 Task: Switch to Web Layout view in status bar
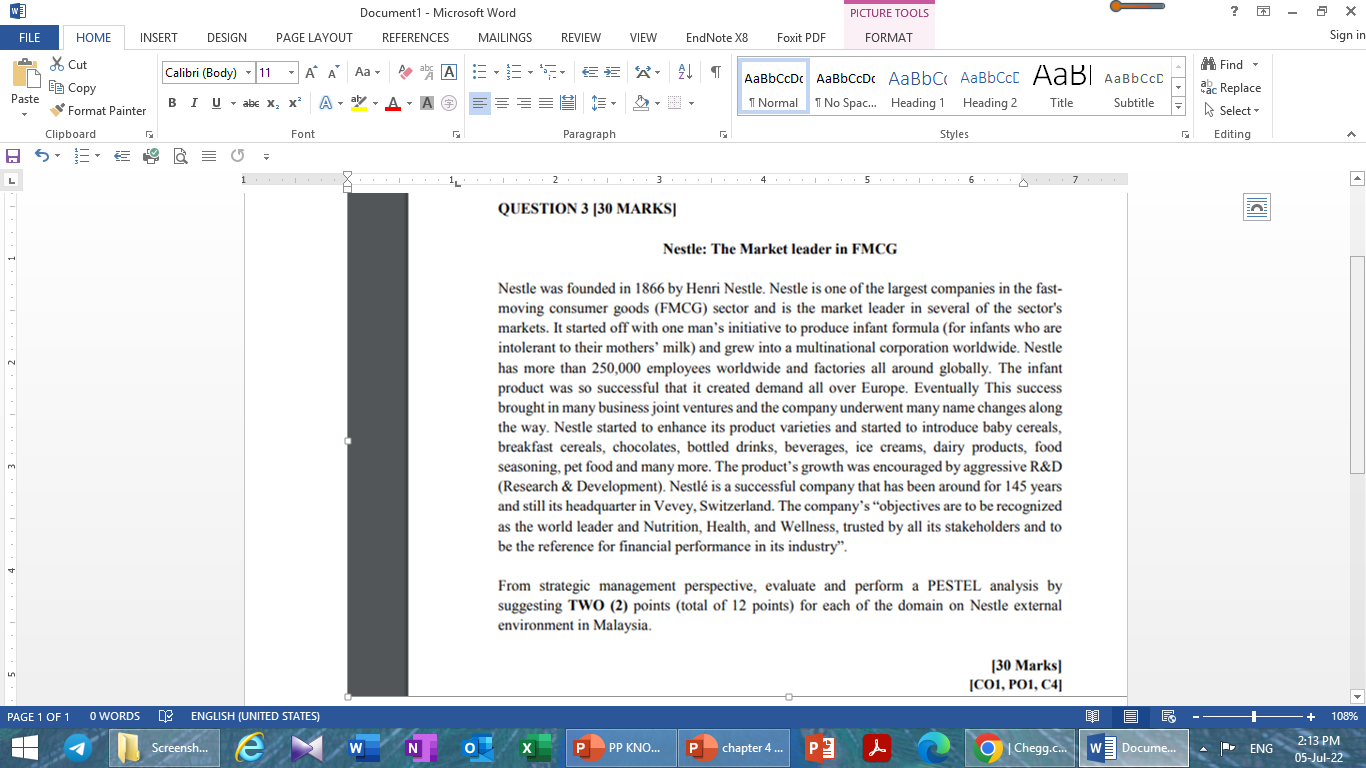(x=1167, y=717)
